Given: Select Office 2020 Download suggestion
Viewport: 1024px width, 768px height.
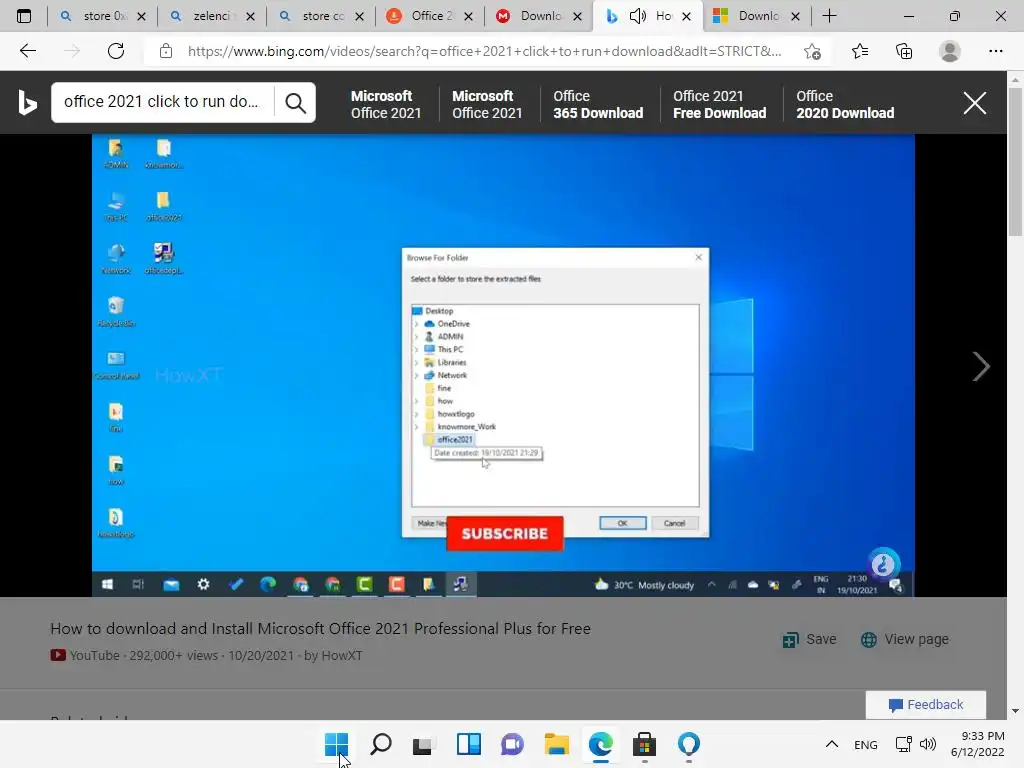Looking at the screenshot, I should click(844, 104).
